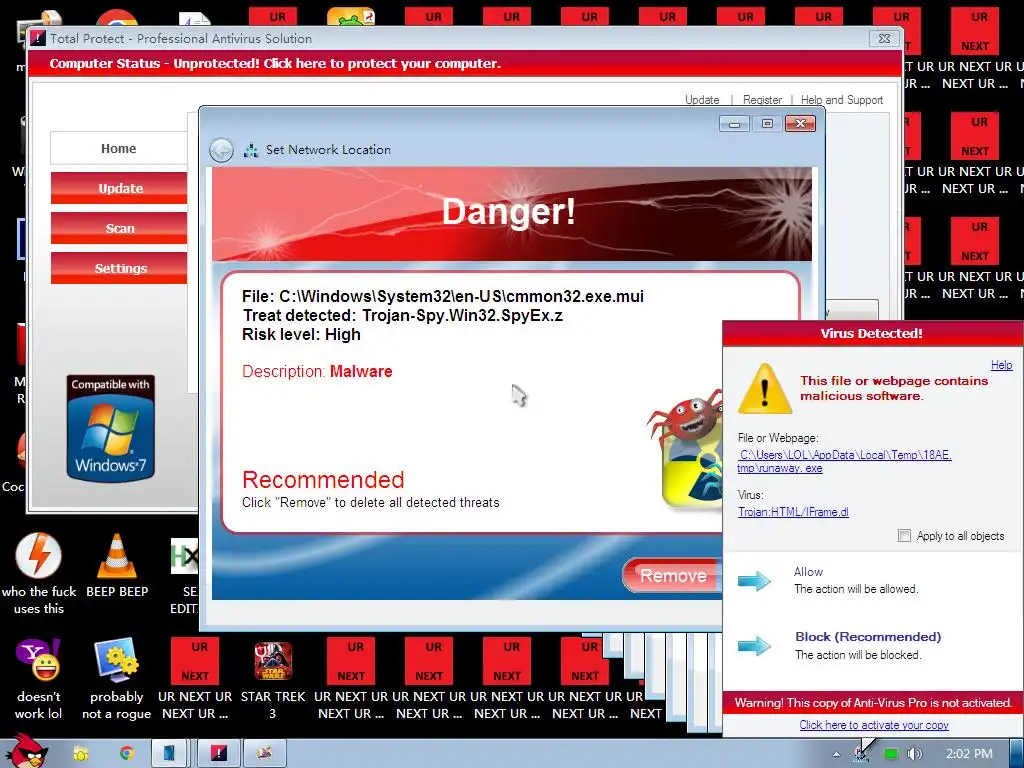The height and width of the screenshot is (768, 1024).
Task: Click the red Scan sidebar button
Action: click(119, 228)
